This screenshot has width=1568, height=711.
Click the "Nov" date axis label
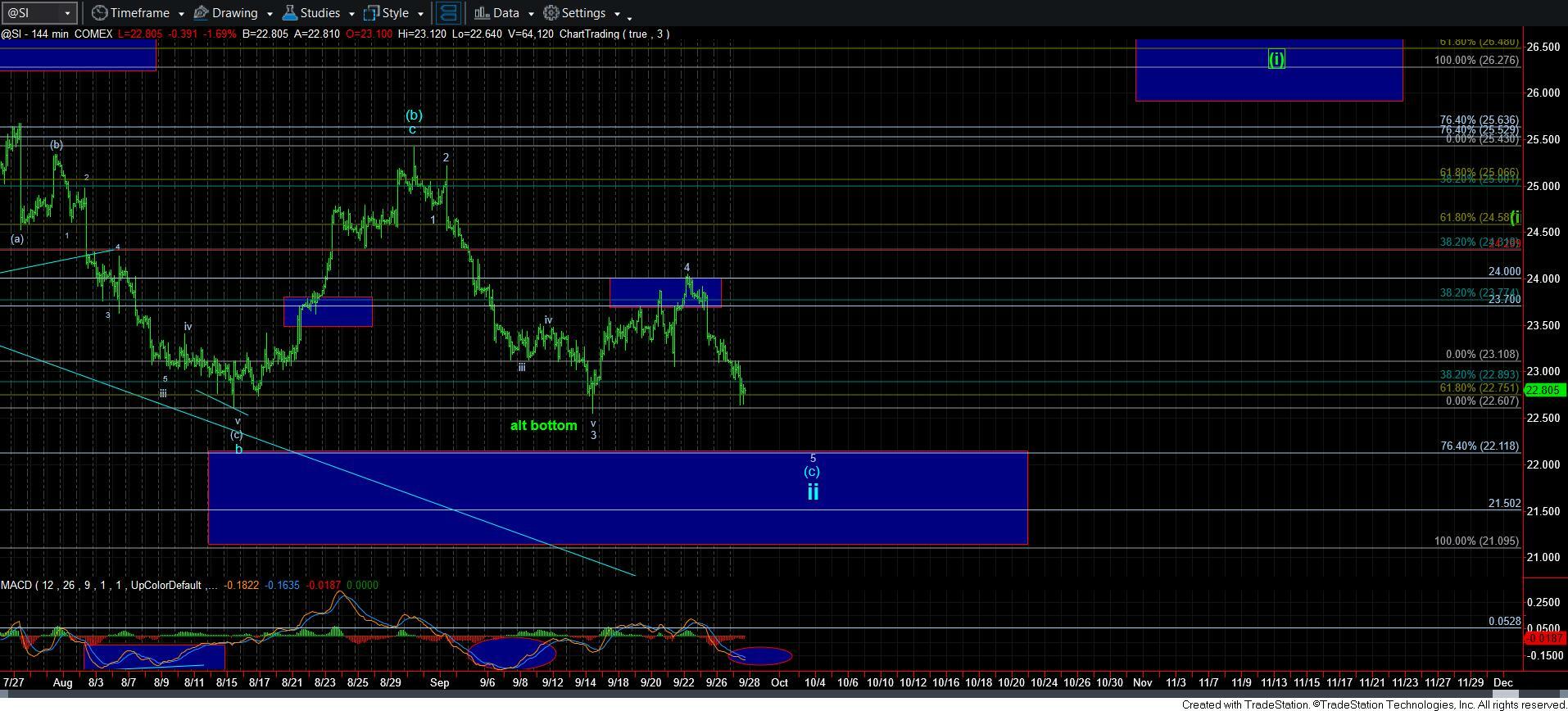point(1142,682)
